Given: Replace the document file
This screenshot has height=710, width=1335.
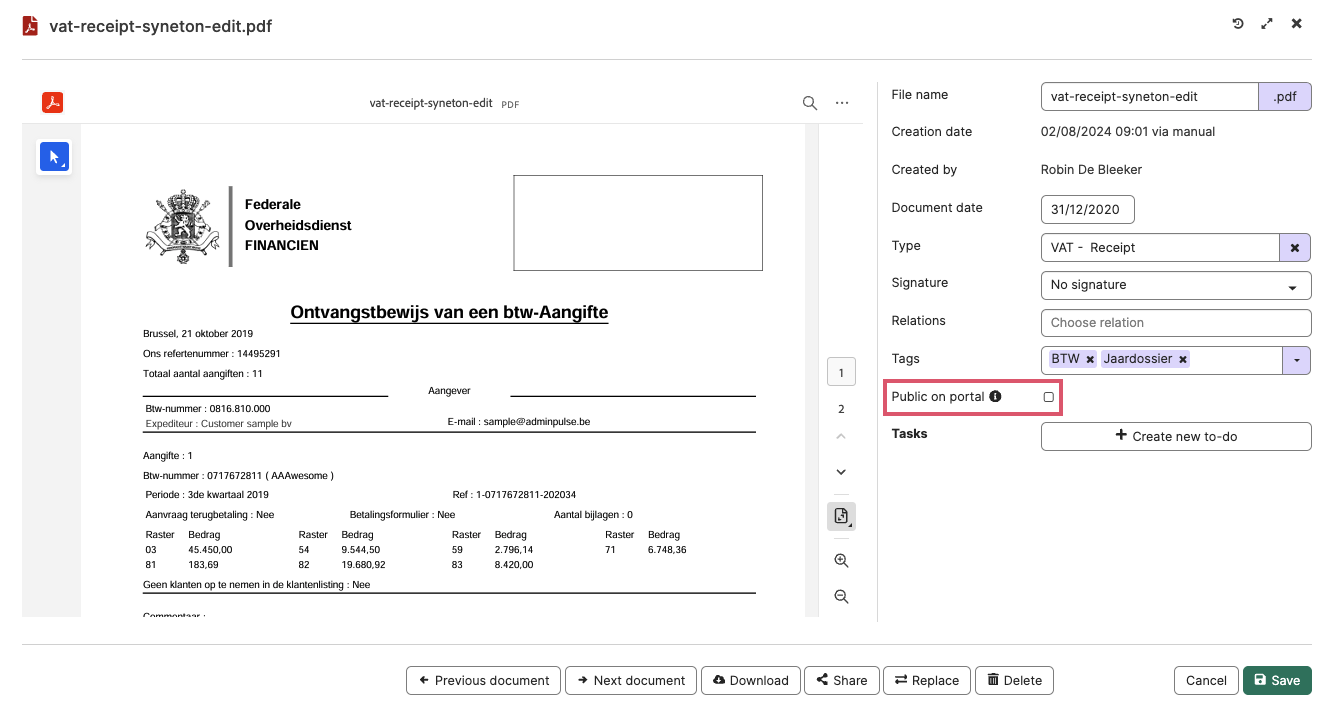Looking at the screenshot, I should click(x=927, y=680).
